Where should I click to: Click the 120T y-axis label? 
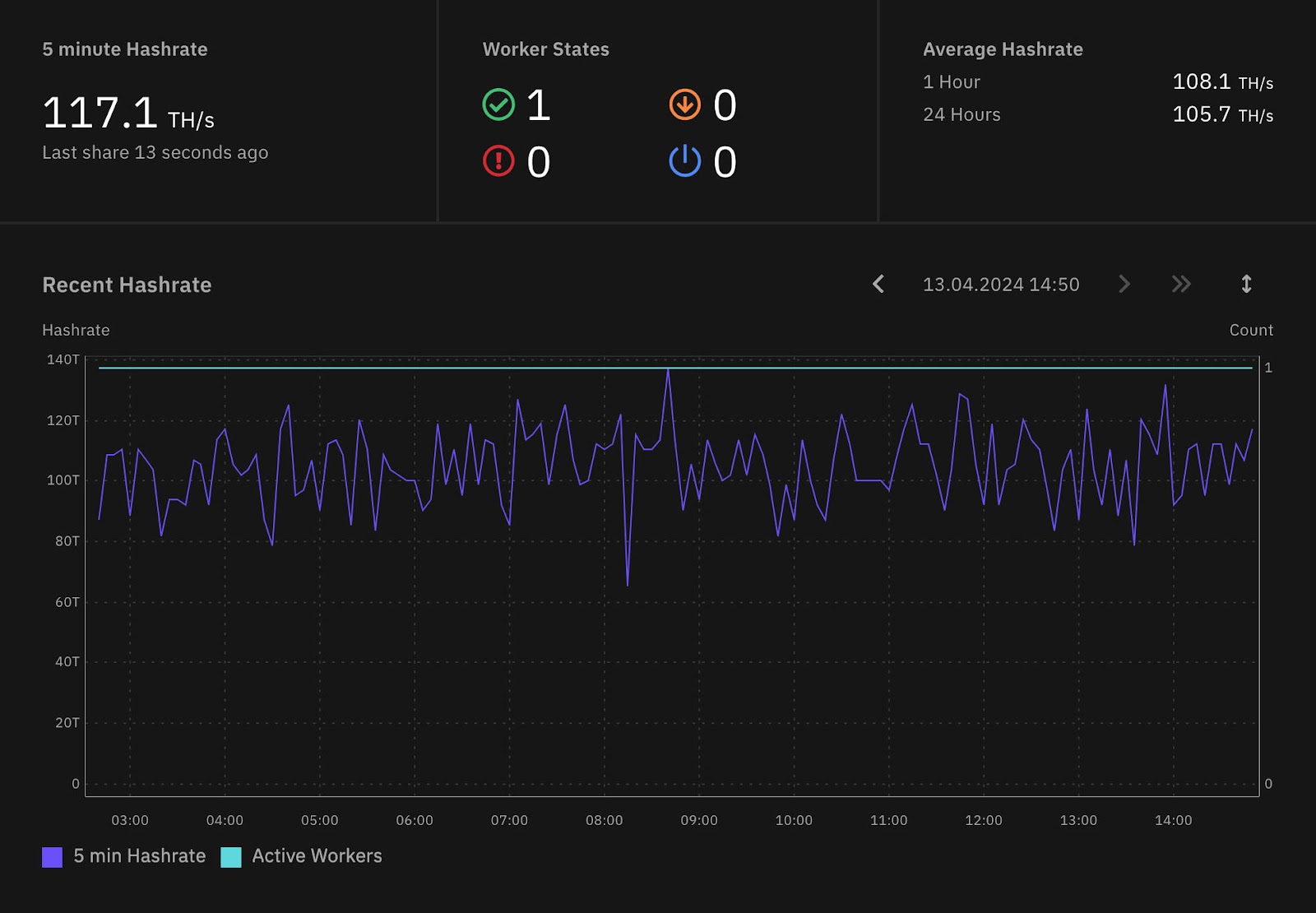(x=63, y=420)
